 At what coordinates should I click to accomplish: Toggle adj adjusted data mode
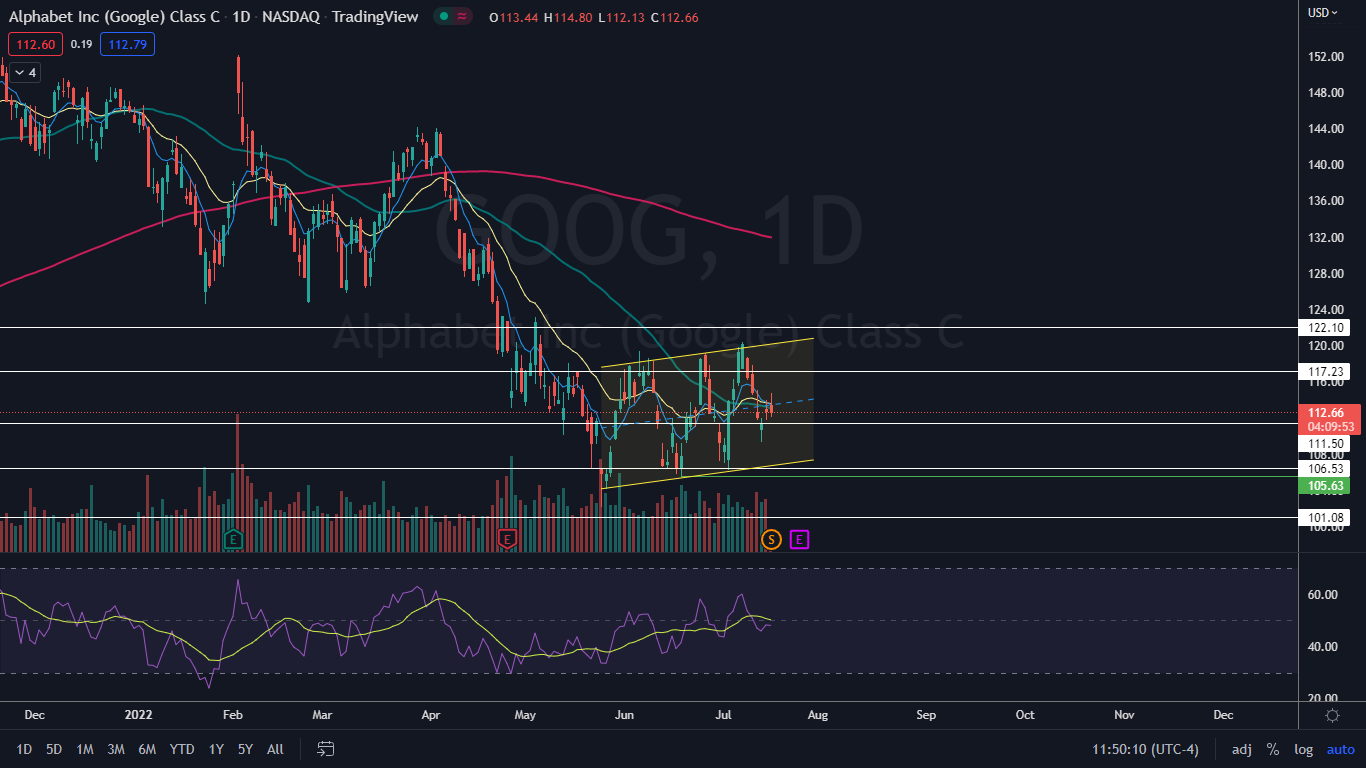1241,749
